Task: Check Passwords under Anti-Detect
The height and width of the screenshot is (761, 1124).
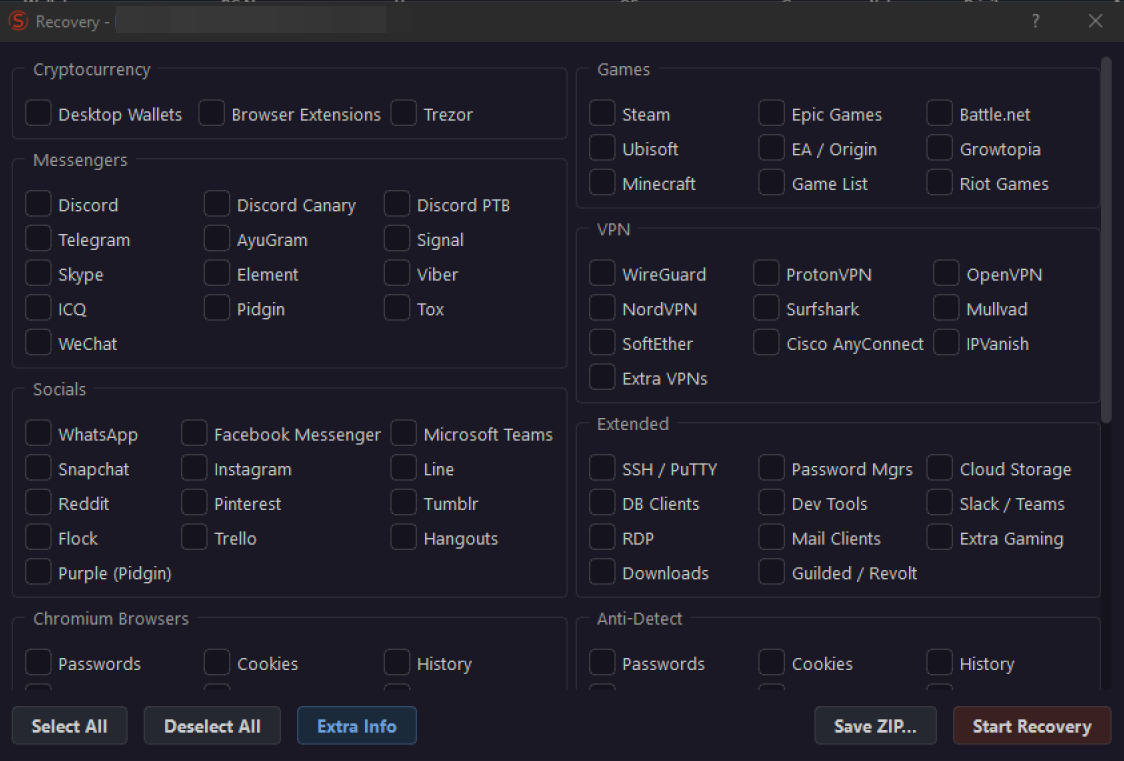Action: tap(602, 662)
